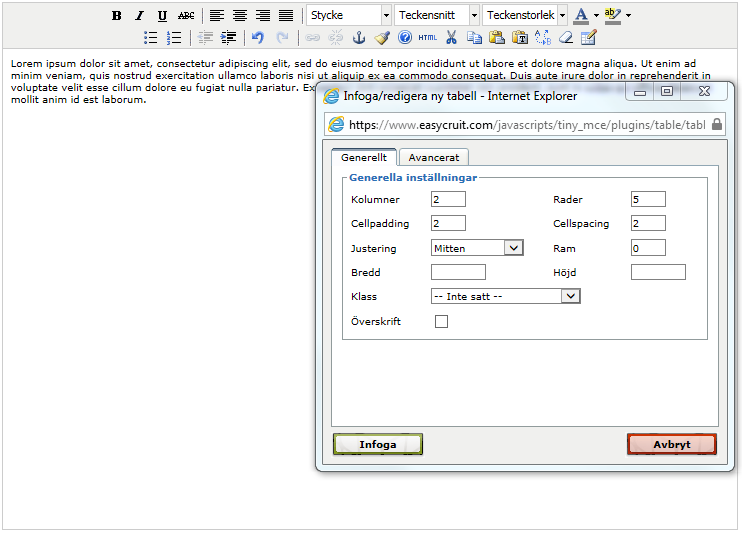The width and height of the screenshot is (742, 534).
Task: Click the Cellpadding input field
Action: pyautogui.click(x=448, y=223)
